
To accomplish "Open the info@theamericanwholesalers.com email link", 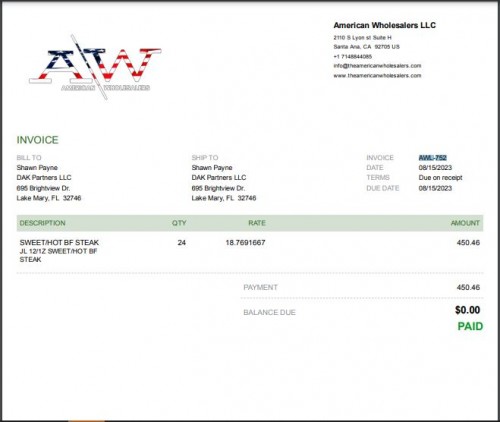I will pyautogui.click(x=377, y=66).
